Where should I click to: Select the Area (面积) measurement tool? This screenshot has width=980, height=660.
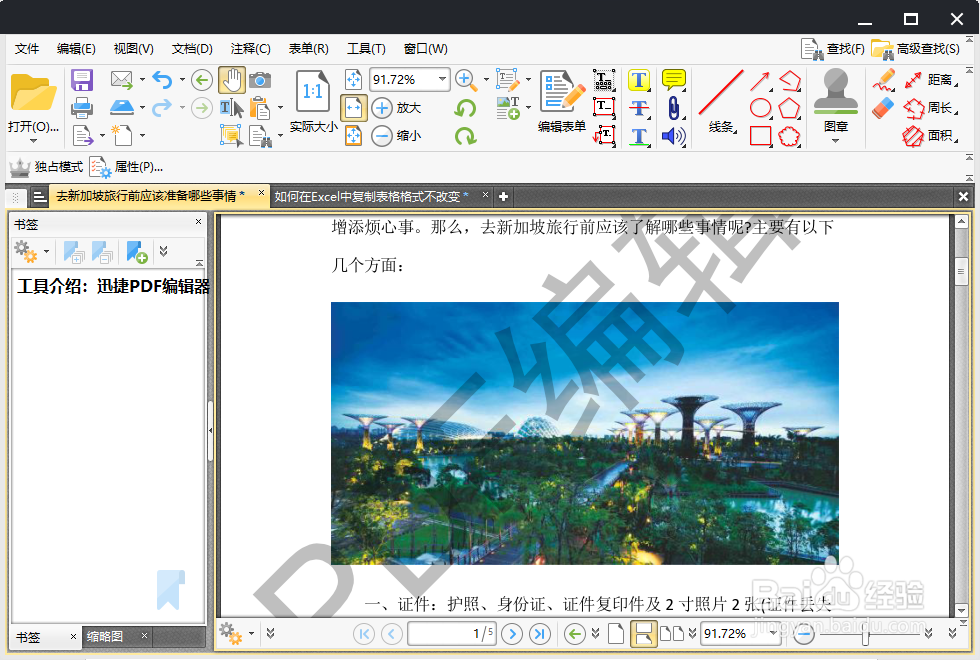pos(931,136)
